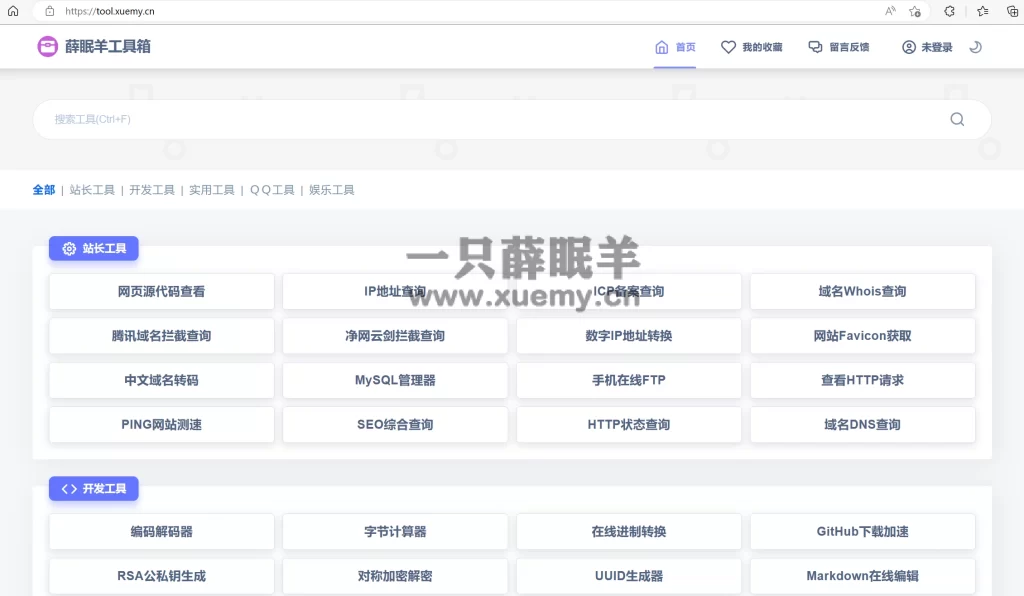This screenshot has height=596, width=1024.
Task: Click the 搜索工具 search input field
Action: click(512, 119)
